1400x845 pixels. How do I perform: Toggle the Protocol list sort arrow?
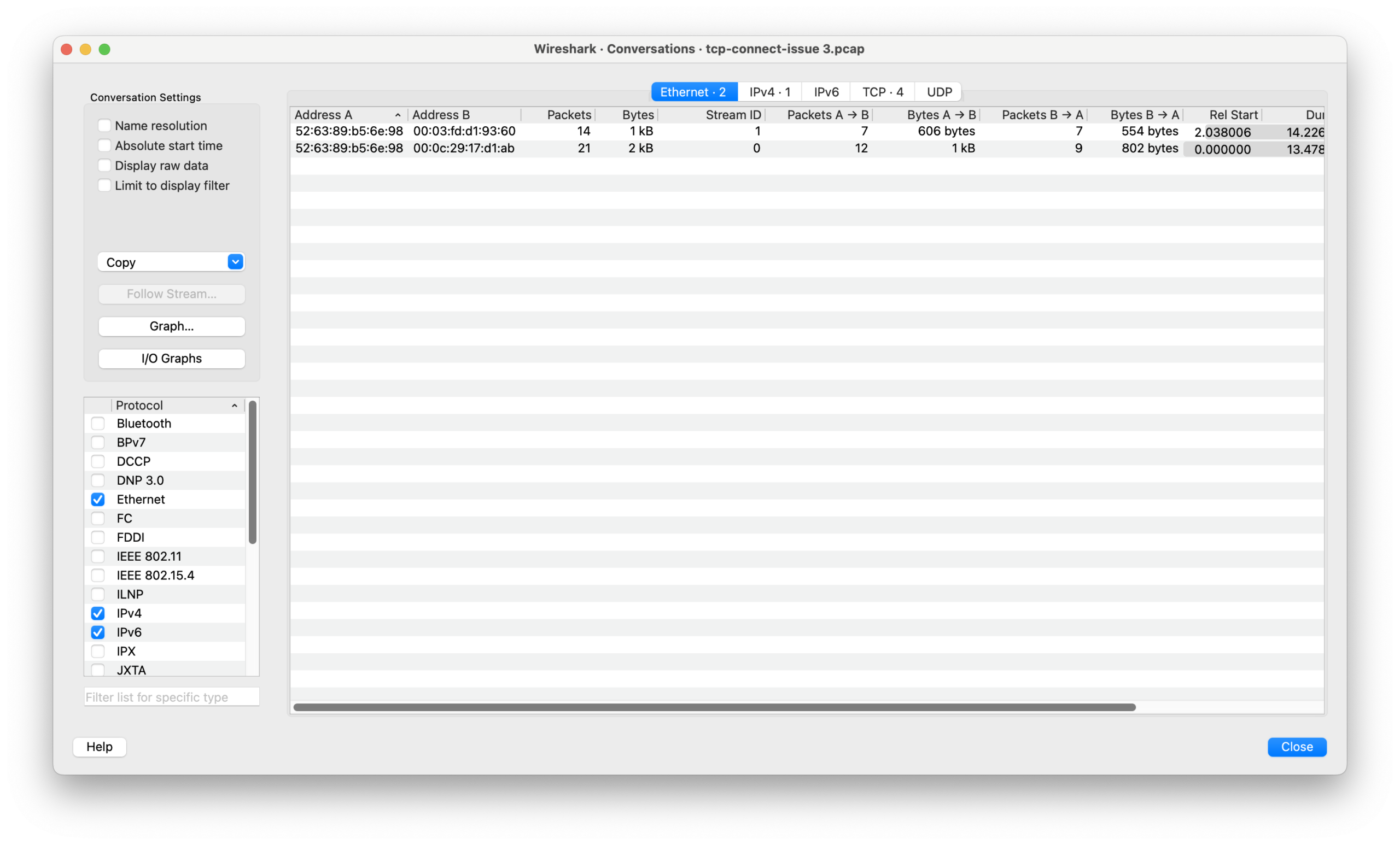234,406
